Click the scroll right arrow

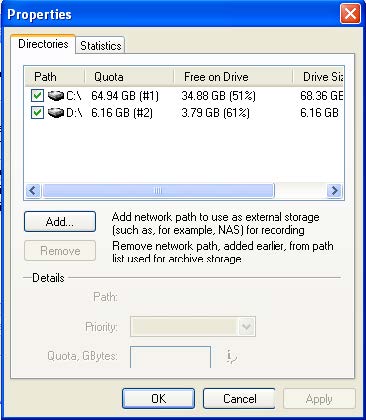(x=334, y=191)
